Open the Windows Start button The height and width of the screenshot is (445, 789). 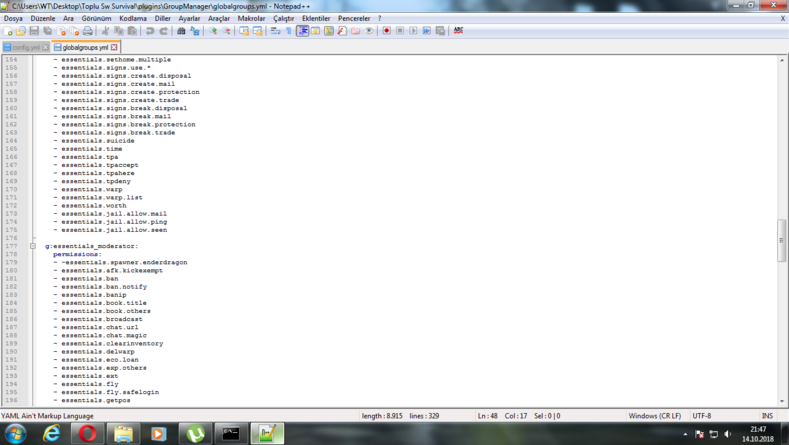tap(14, 433)
